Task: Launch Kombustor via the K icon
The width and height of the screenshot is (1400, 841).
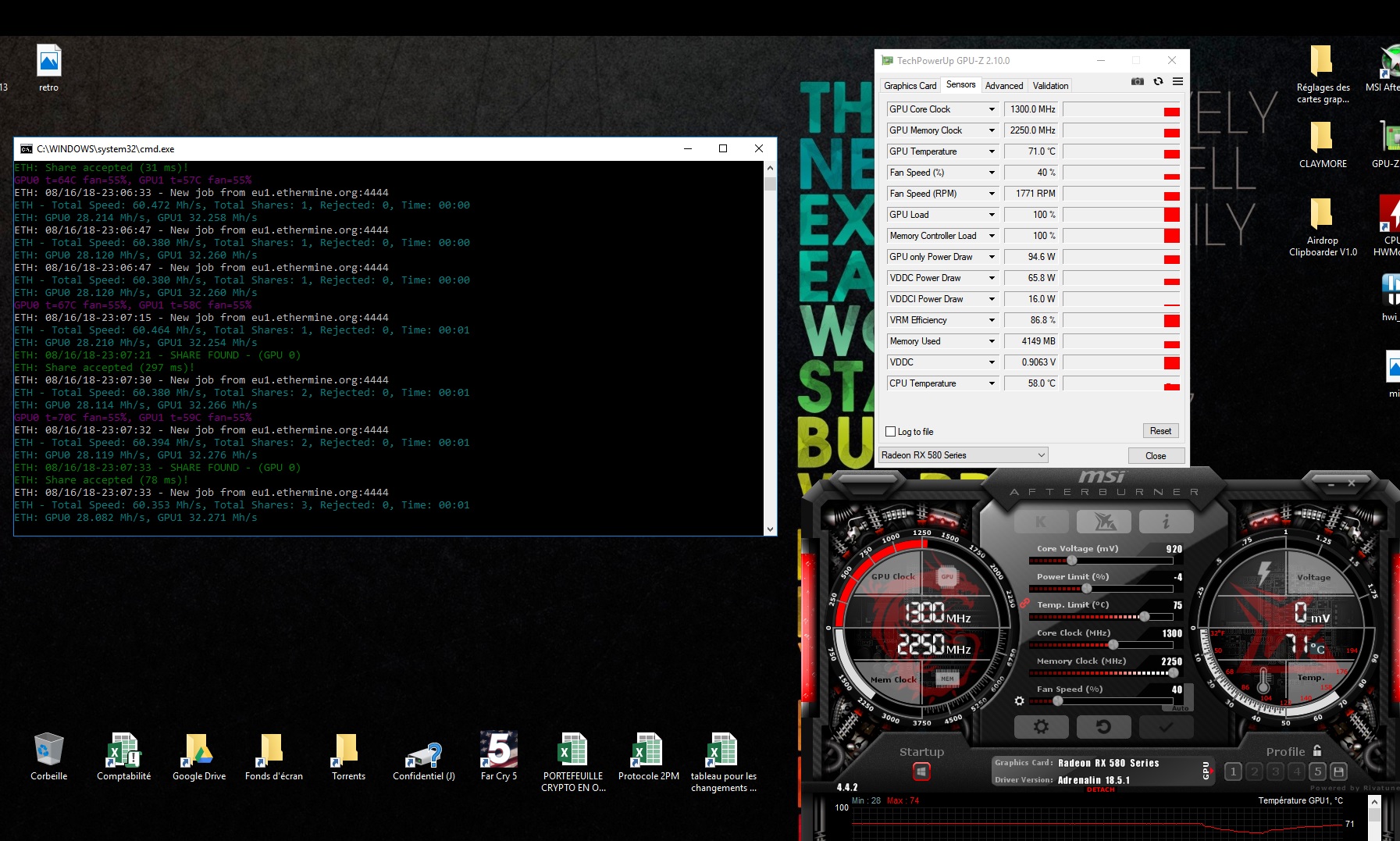Action: [x=1042, y=521]
